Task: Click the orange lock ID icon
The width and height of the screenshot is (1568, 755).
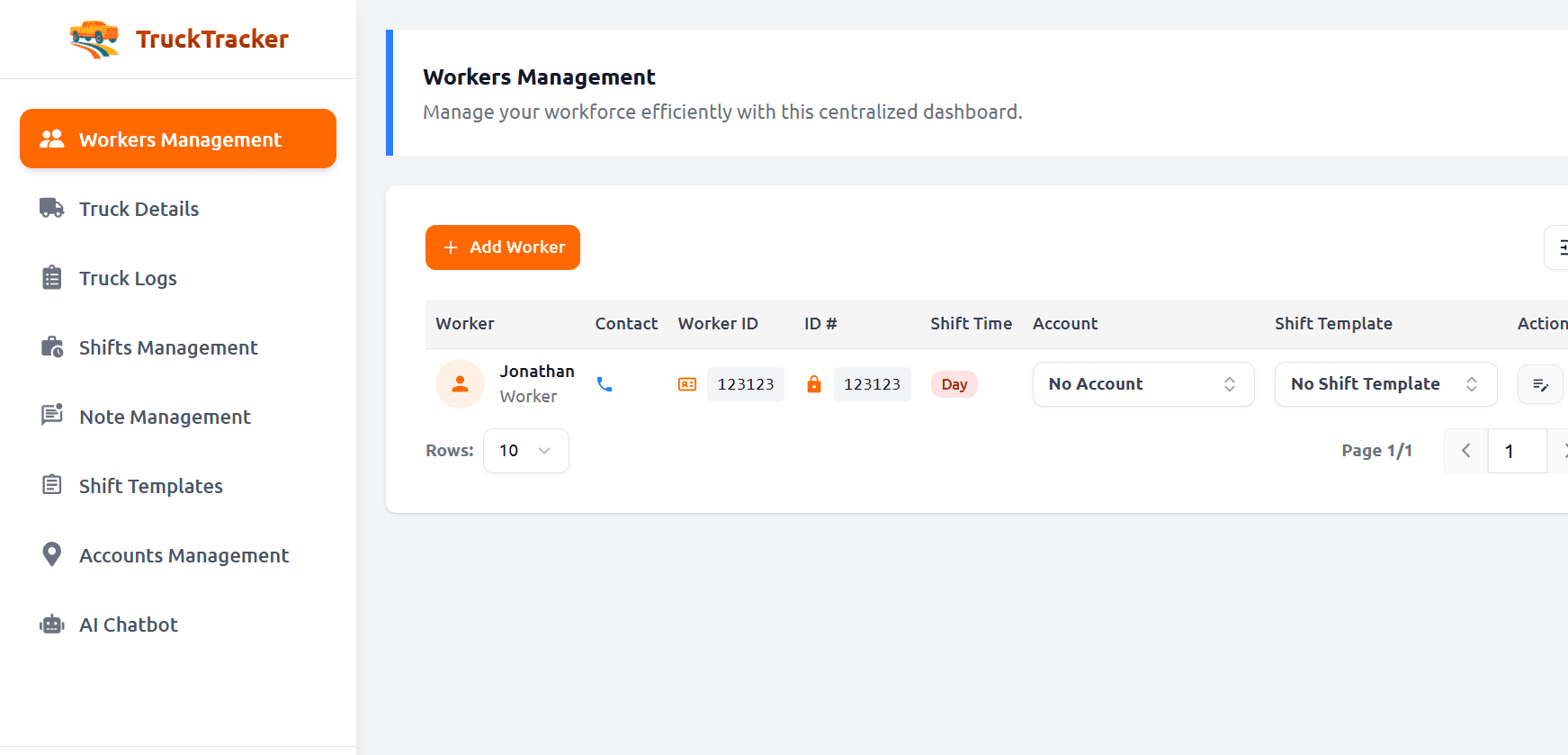Action: click(814, 384)
